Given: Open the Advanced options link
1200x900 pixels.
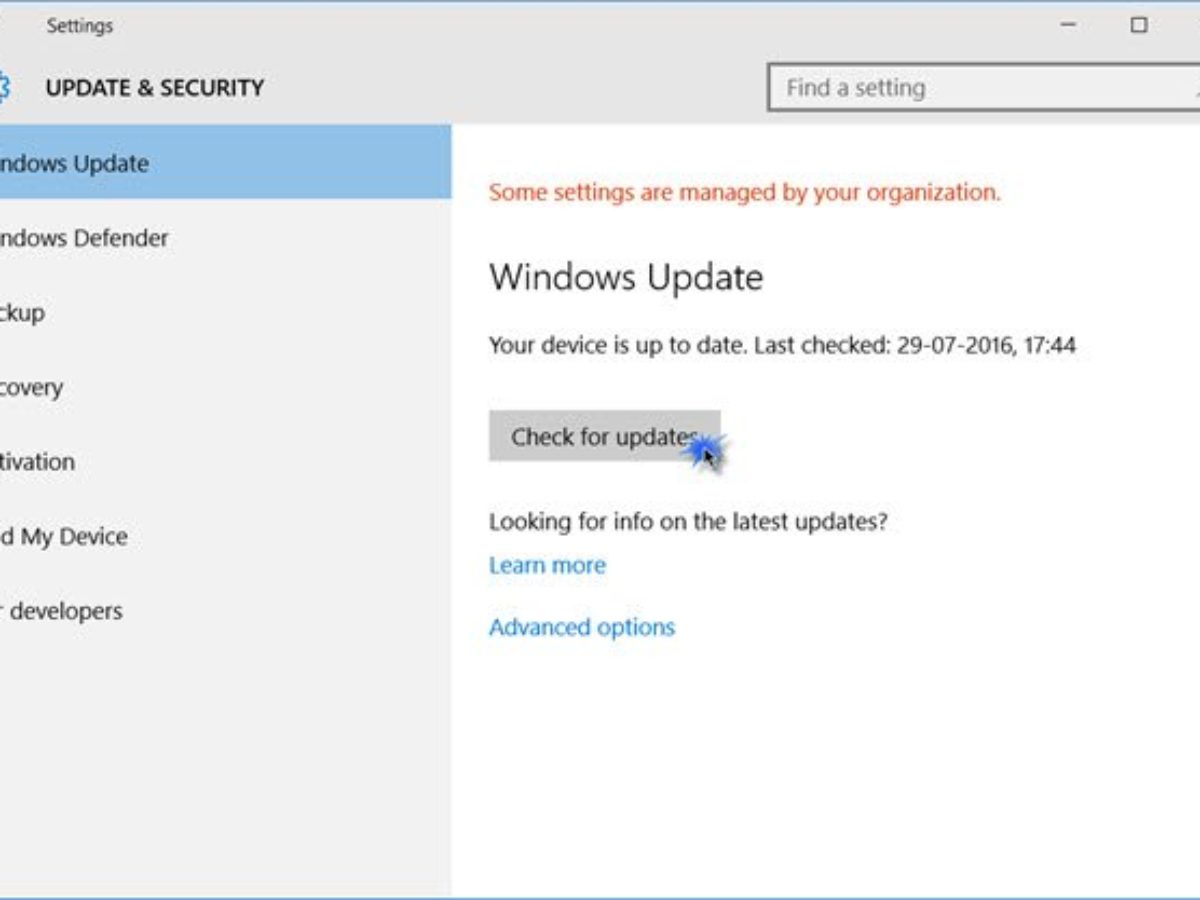Looking at the screenshot, I should coord(582,627).
